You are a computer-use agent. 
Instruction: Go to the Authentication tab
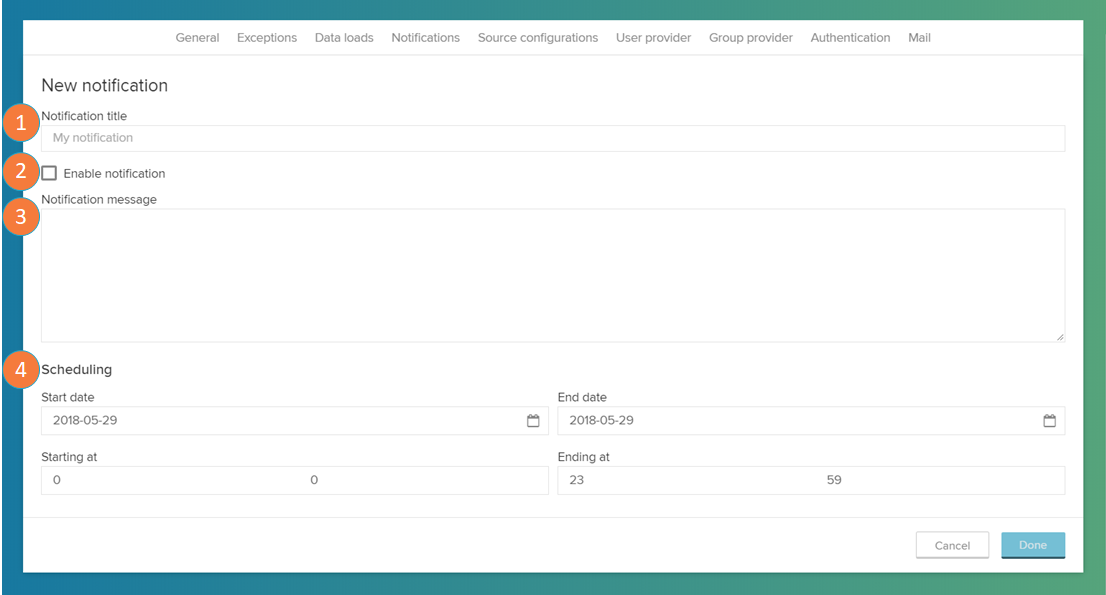point(850,38)
